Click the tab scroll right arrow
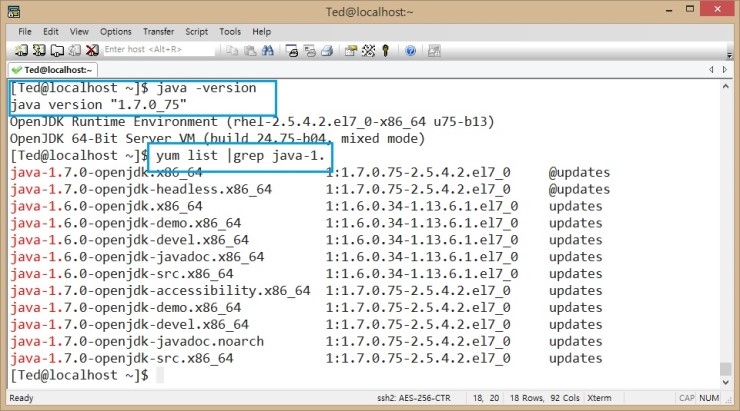Viewport: 740px width, 411px height. (725, 69)
